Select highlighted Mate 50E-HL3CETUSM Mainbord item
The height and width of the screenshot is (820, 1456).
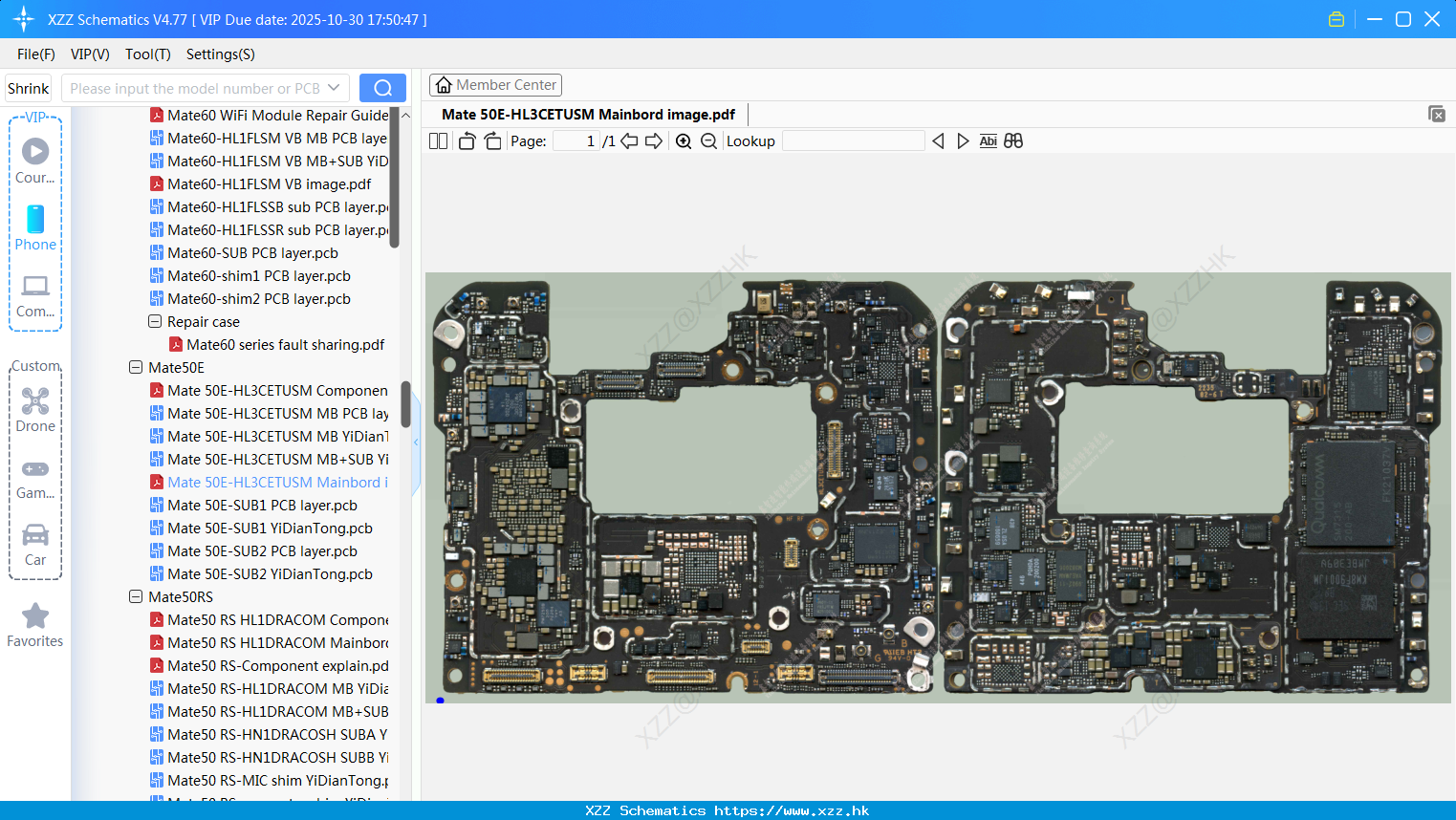pyautogui.click(x=269, y=483)
